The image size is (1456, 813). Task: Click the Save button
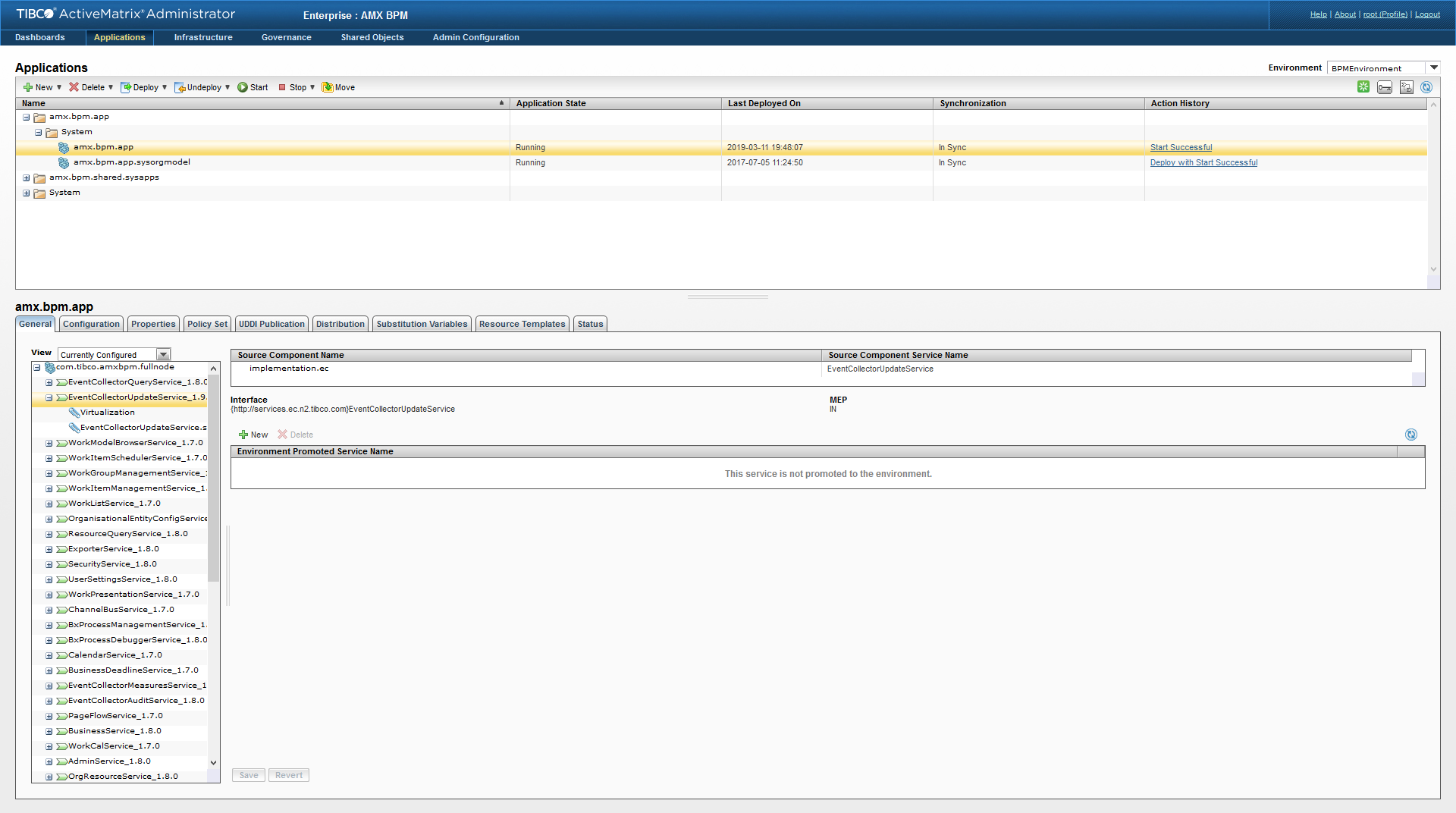click(x=249, y=775)
